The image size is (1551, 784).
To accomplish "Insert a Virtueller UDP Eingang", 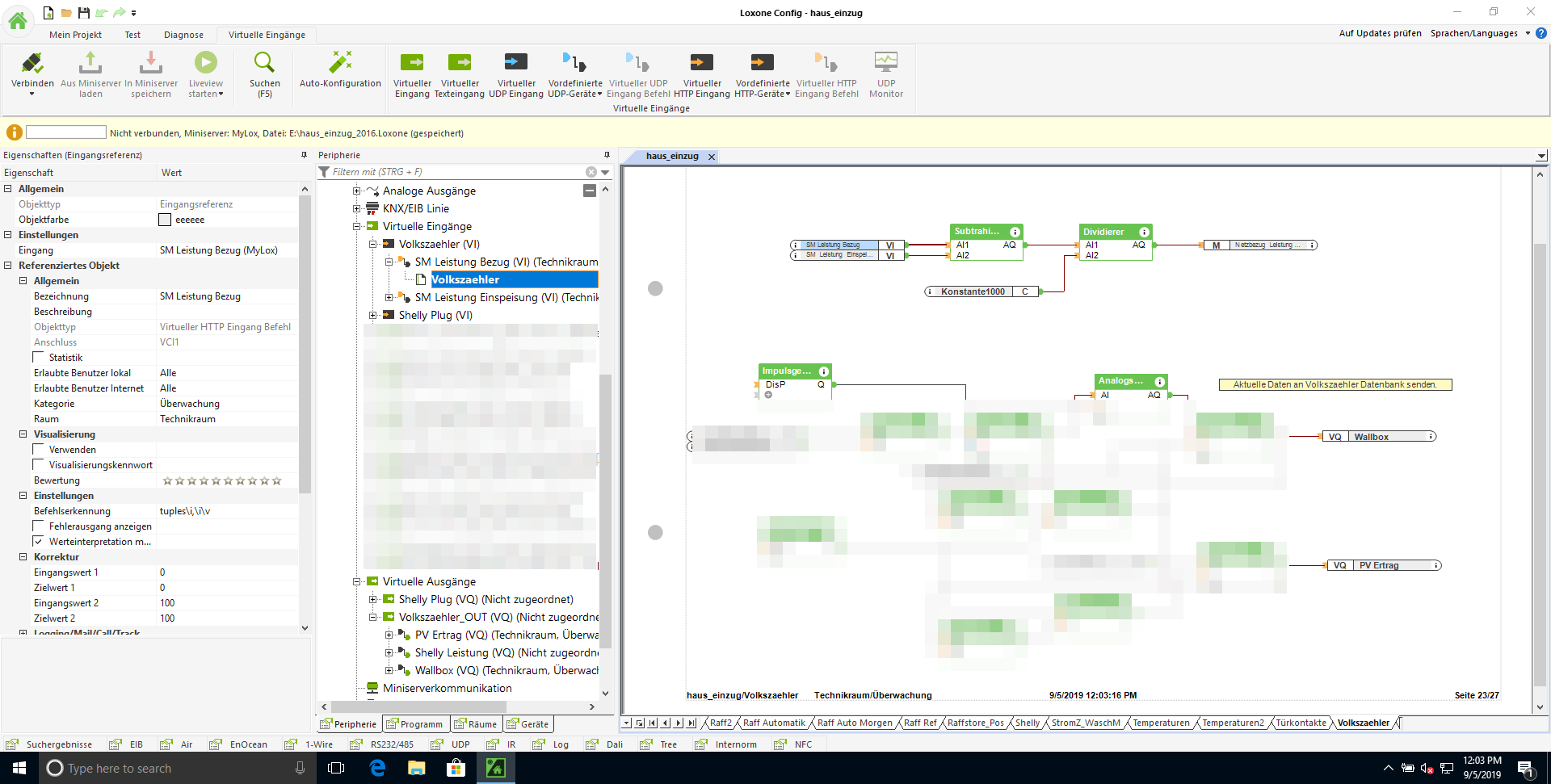I will [x=516, y=64].
